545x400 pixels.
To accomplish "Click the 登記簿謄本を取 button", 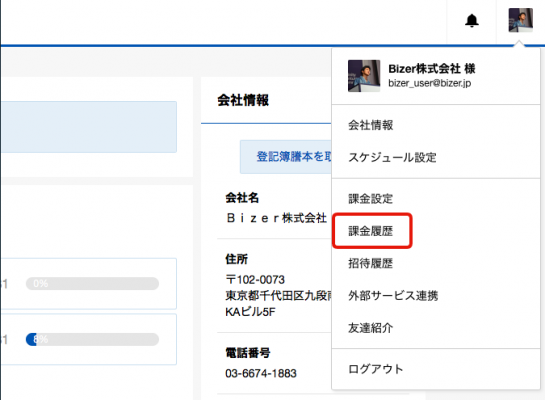I will tap(286, 157).
